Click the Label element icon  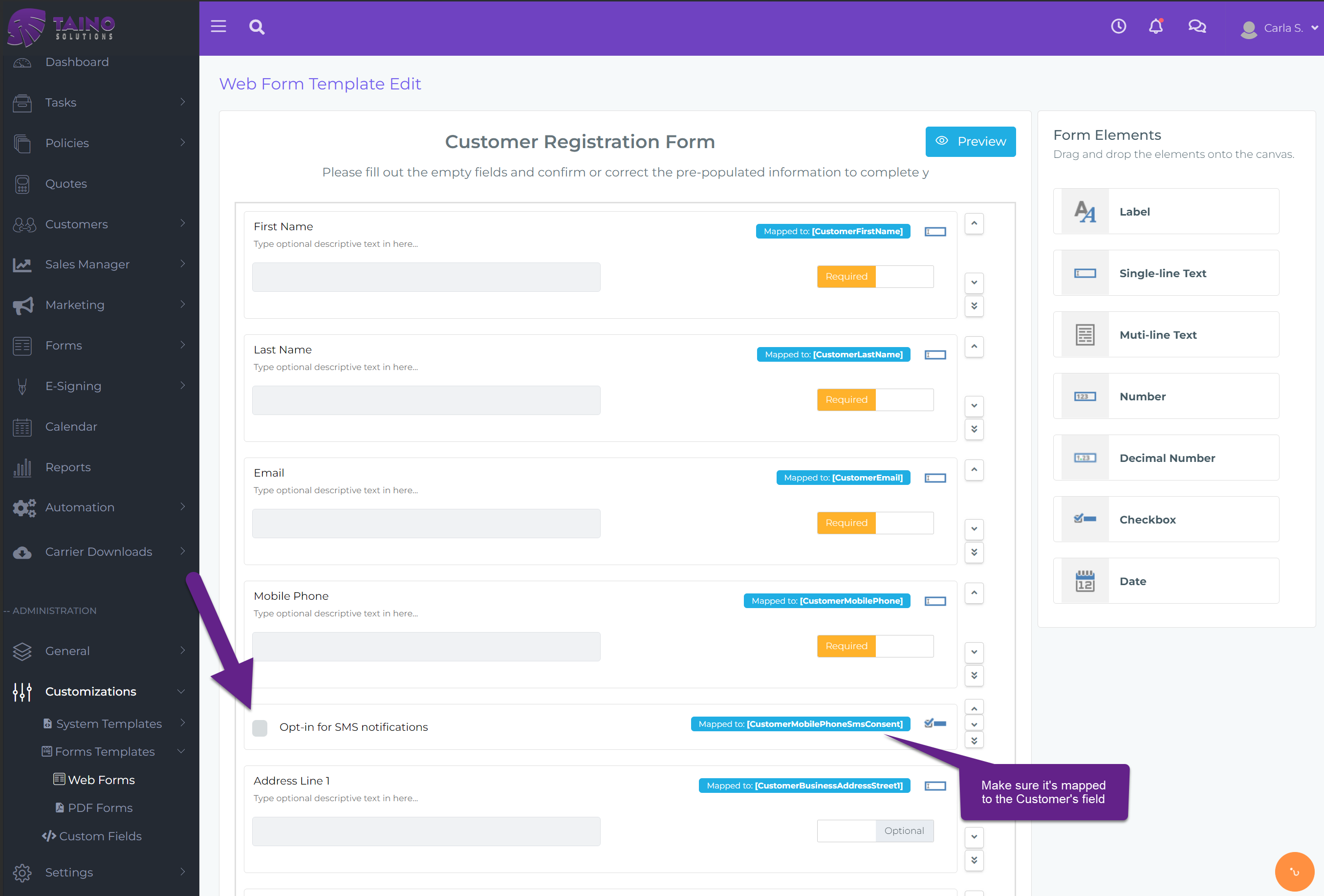[x=1085, y=212]
